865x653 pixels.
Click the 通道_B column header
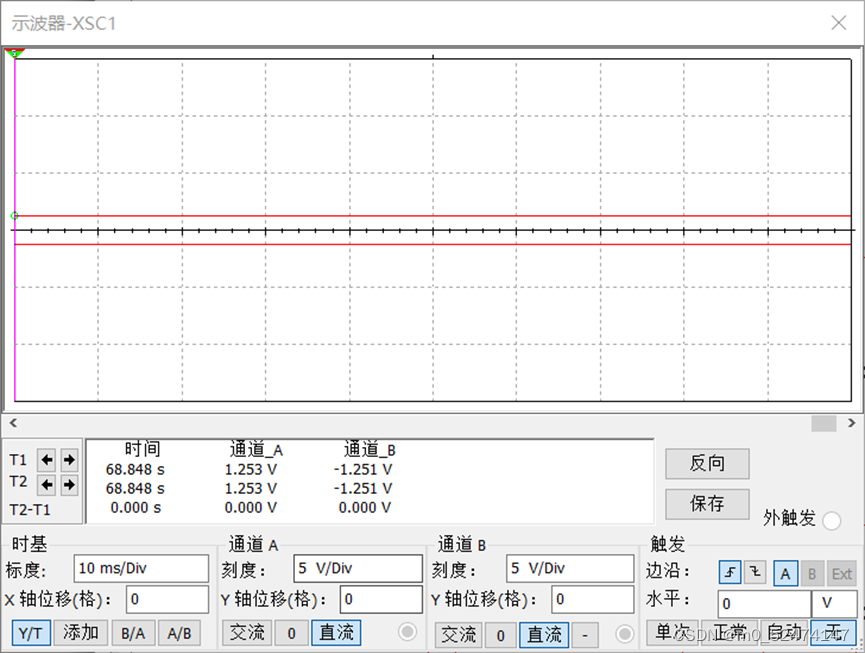pos(370,450)
